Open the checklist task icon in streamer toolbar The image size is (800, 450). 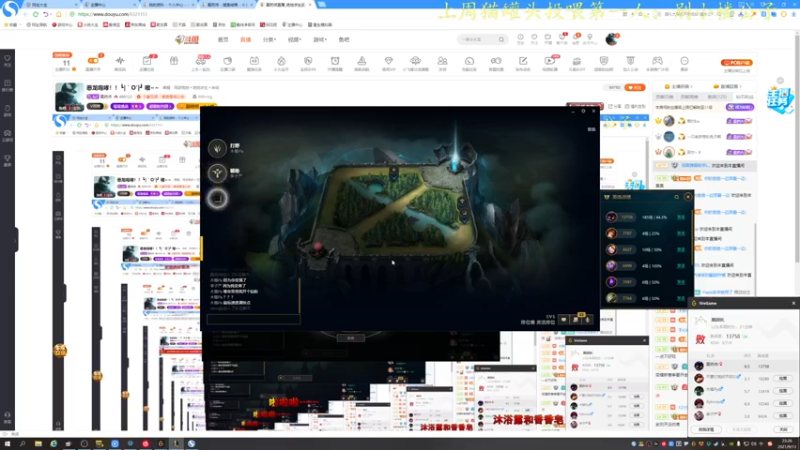click(x=147, y=61)
